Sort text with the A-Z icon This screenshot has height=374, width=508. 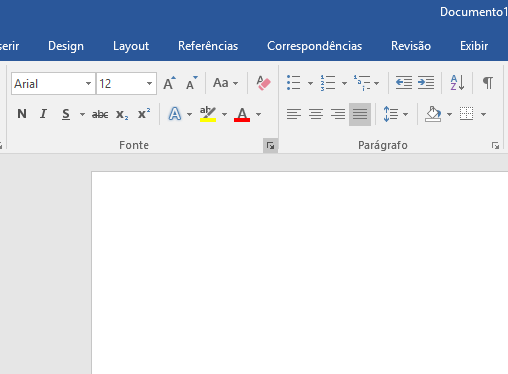tap(457, 83)
